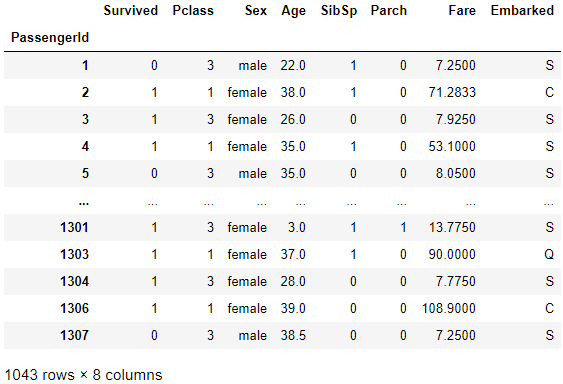
Task: Click Embarked value C in row 2
Action: click(x=549, y=92)
